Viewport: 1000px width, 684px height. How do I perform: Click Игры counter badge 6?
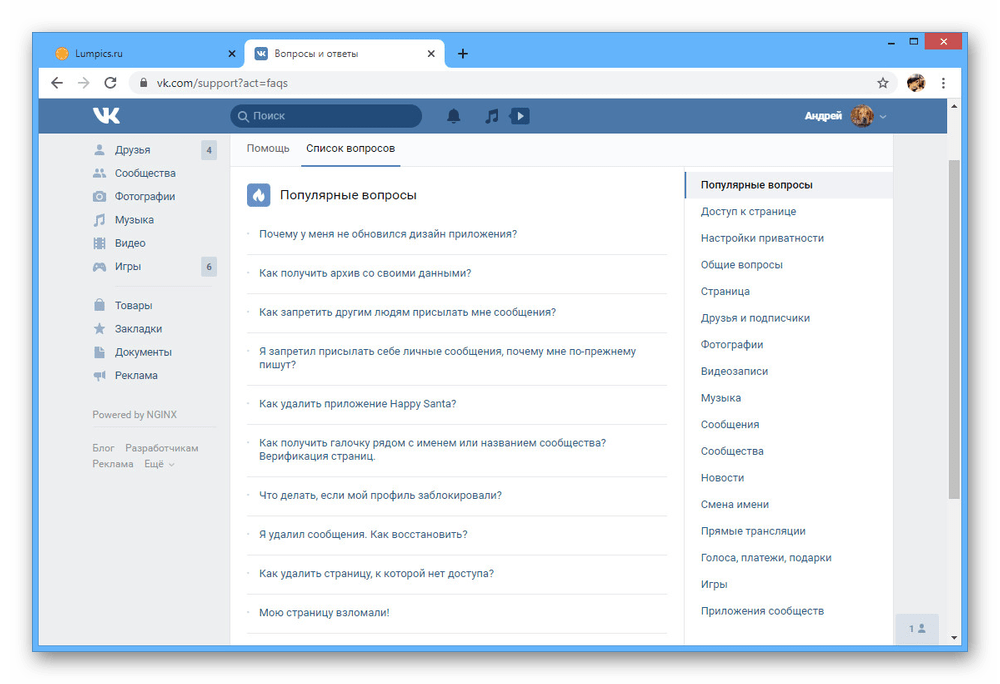(209, 267)
